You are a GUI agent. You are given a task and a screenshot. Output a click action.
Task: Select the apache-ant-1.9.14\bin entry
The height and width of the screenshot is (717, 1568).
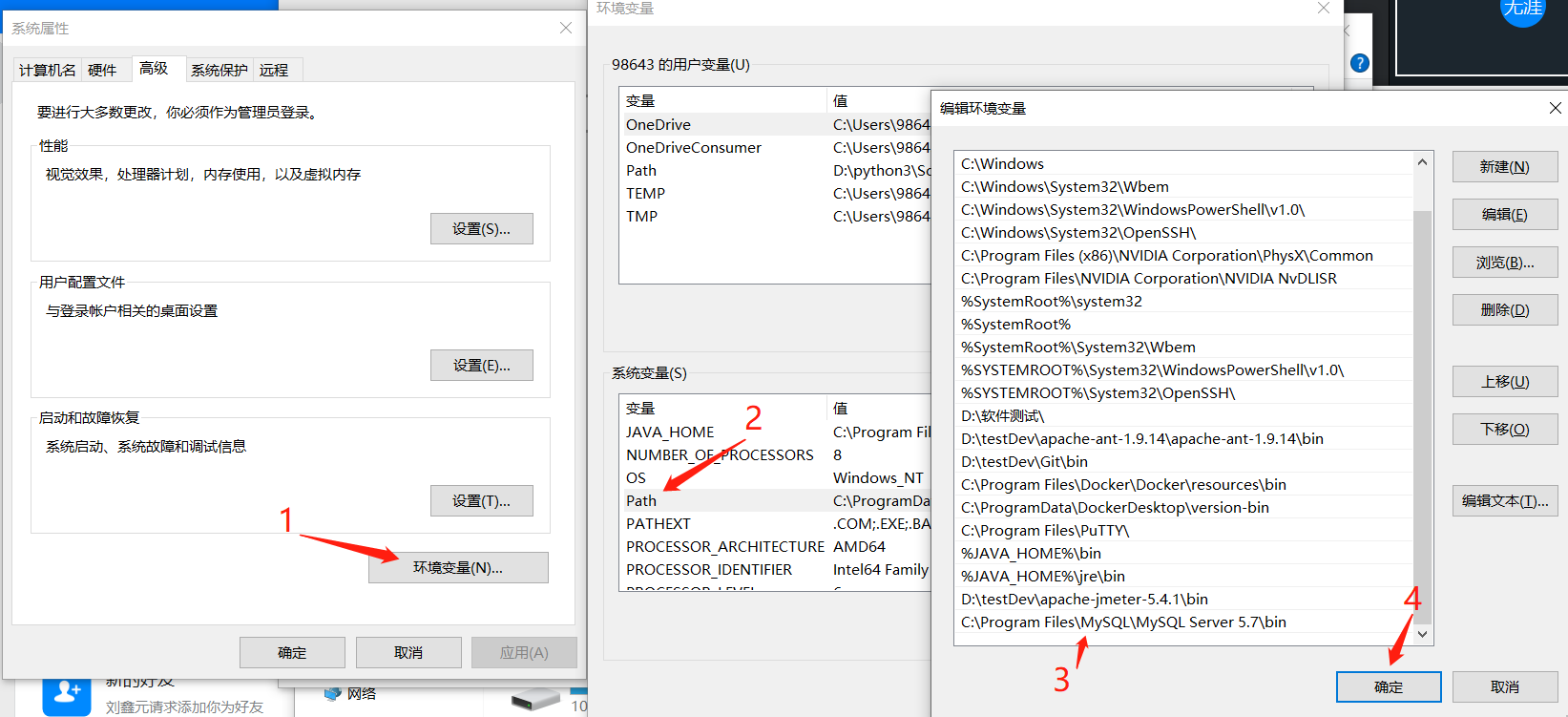[x=1183, y=439]
